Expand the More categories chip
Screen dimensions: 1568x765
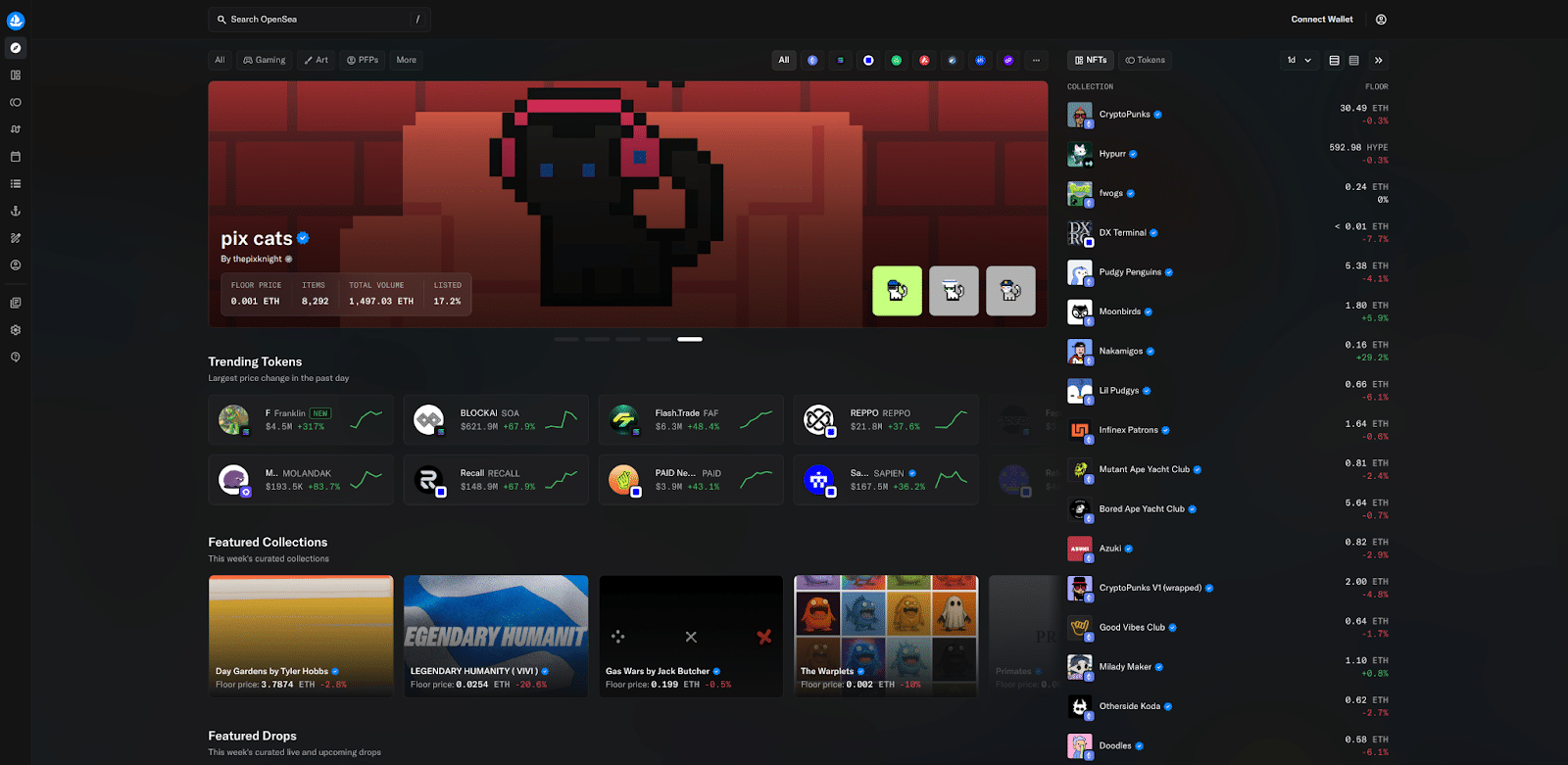pyautogui.click(x=407, y=61)
